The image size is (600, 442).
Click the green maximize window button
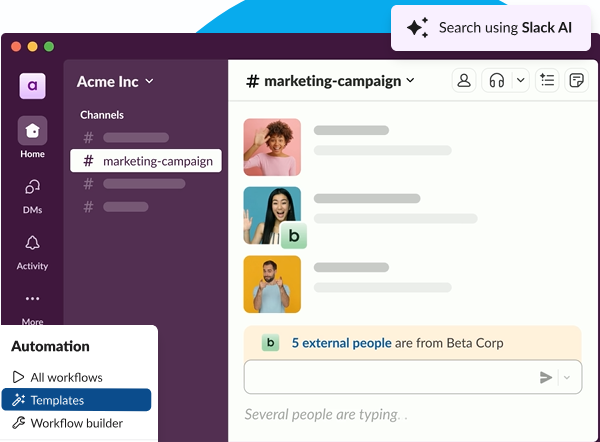[x=49, y=47]
